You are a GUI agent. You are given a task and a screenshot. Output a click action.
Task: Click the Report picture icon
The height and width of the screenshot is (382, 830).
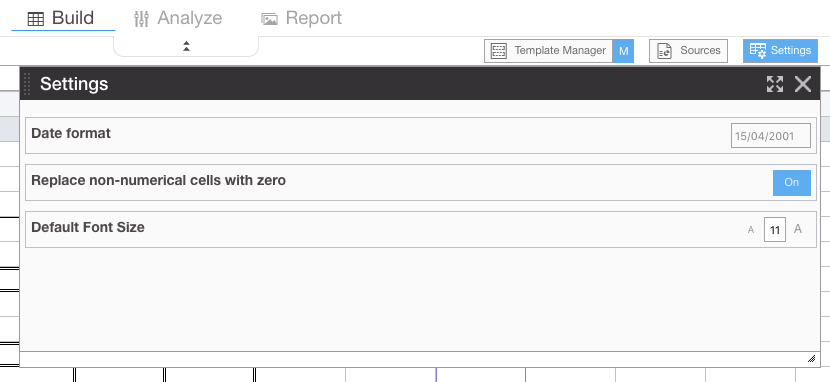click(269, 20)
